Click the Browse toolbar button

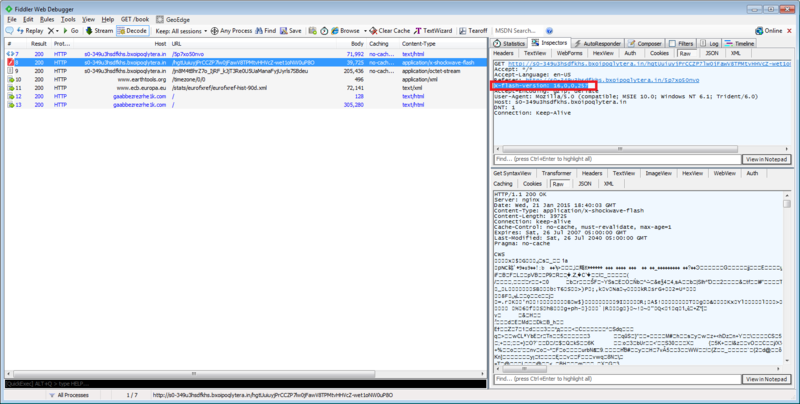tap(345, 31)
